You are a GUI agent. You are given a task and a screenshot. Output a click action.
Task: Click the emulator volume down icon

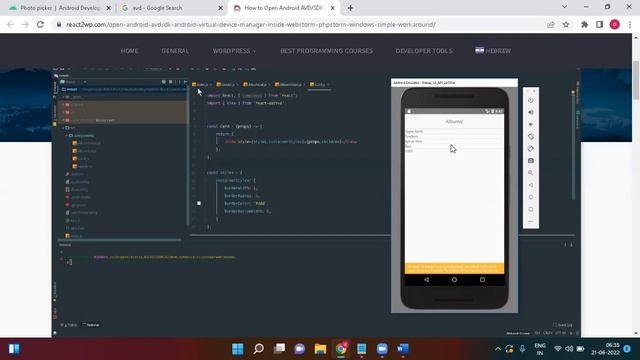click(x=531, y=124)
